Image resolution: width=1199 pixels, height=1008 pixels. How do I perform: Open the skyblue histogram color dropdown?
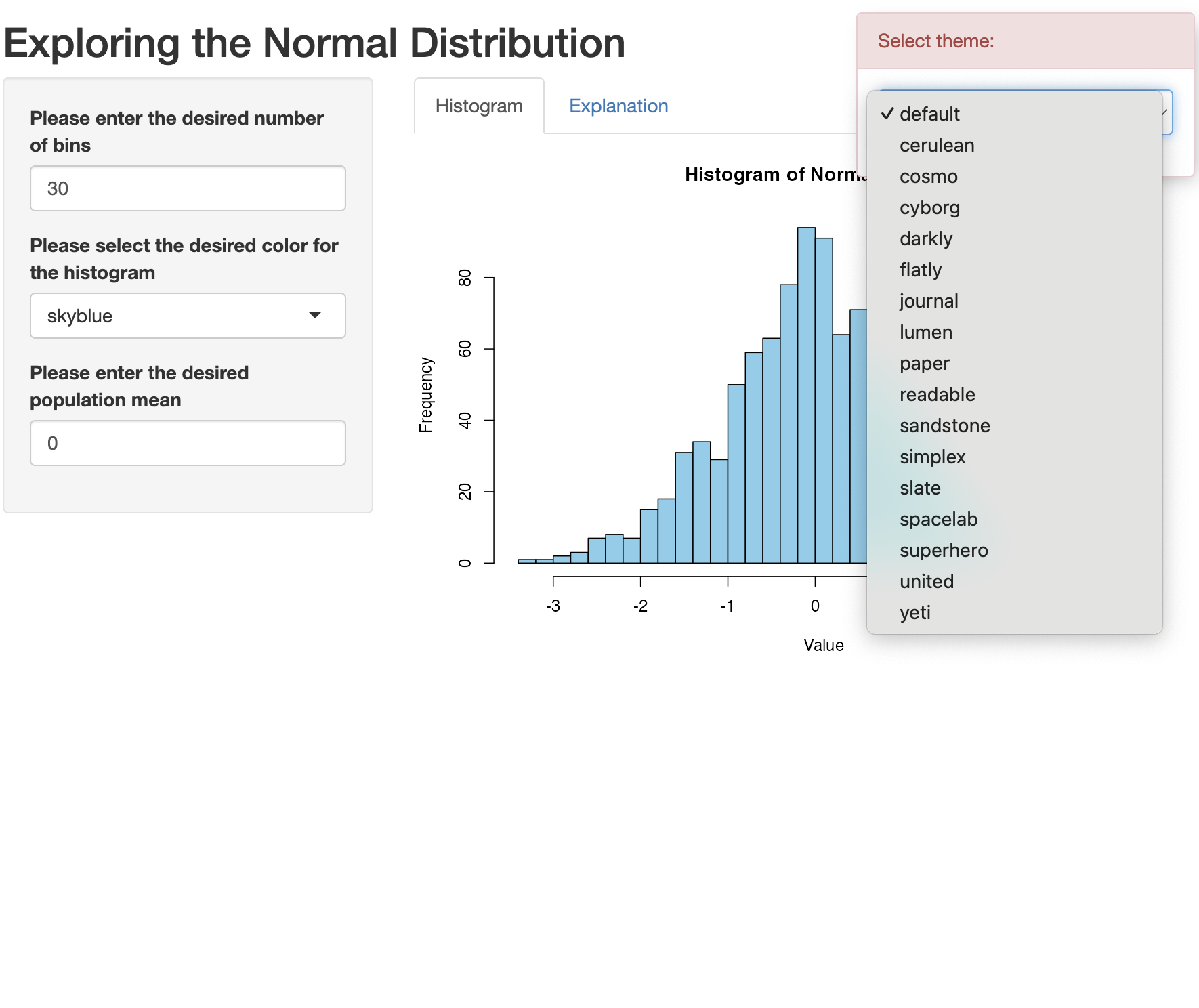point(188,316)
